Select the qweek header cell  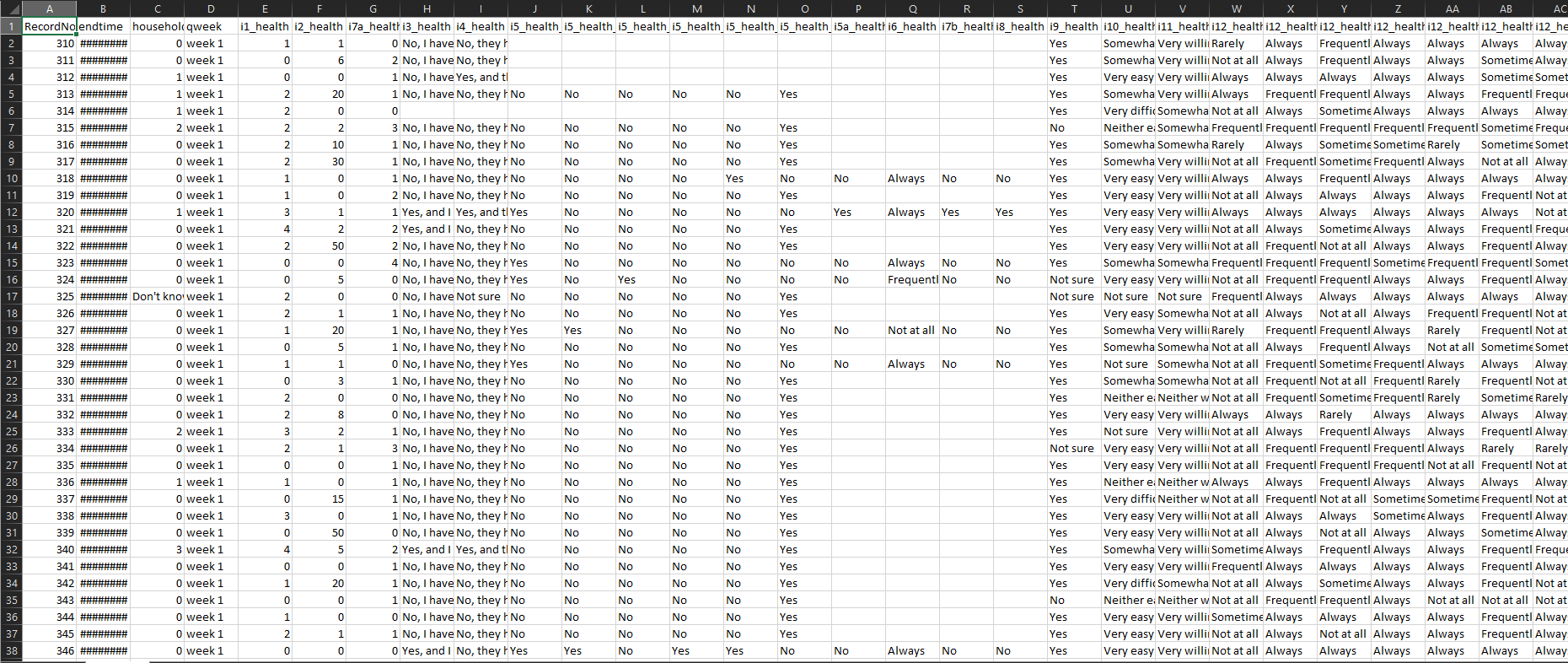tap(211, 26)
